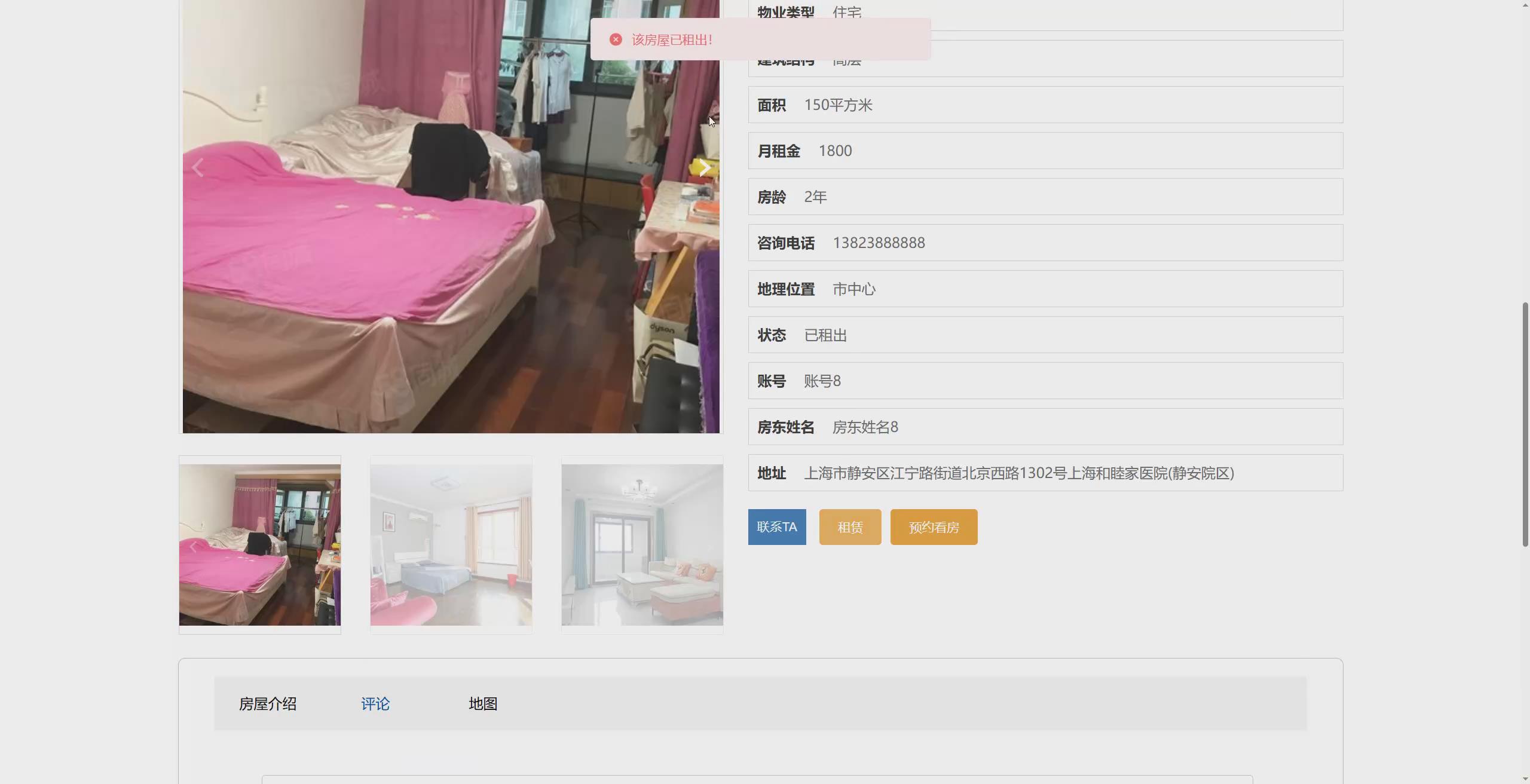Select the living room thumbnail
Image resolution: width=1530 pixels, height=784 pixels.
642,545
